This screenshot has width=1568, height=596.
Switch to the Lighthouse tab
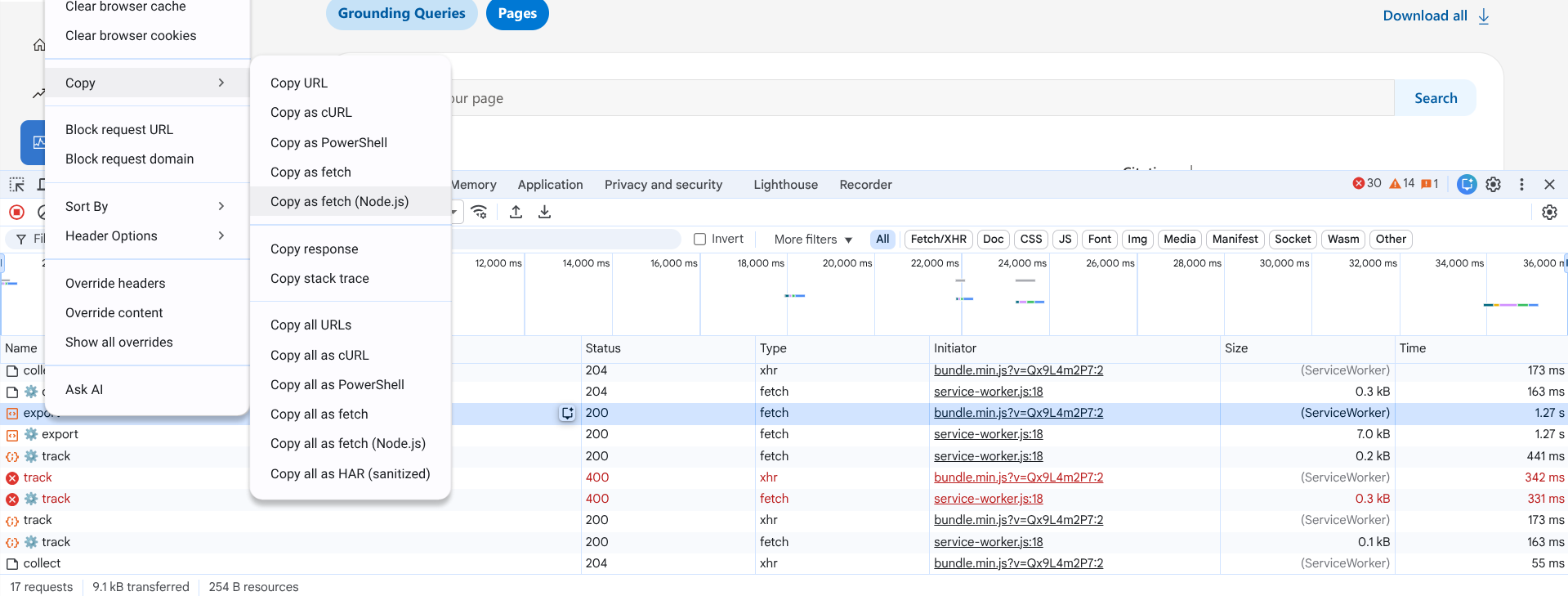click(x=785, y=185)
